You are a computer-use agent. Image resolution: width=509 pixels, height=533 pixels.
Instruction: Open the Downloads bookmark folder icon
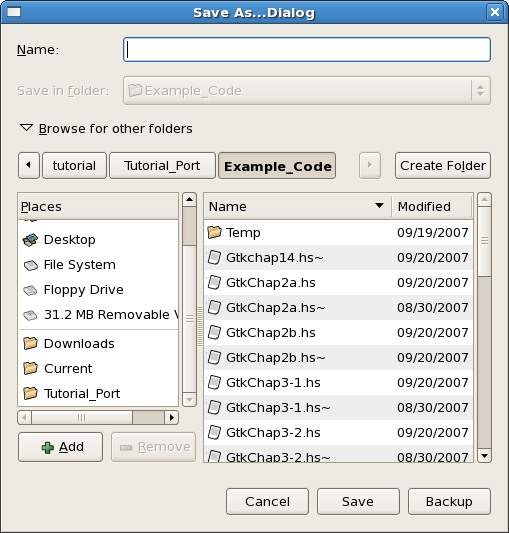(x=30, y=343)
